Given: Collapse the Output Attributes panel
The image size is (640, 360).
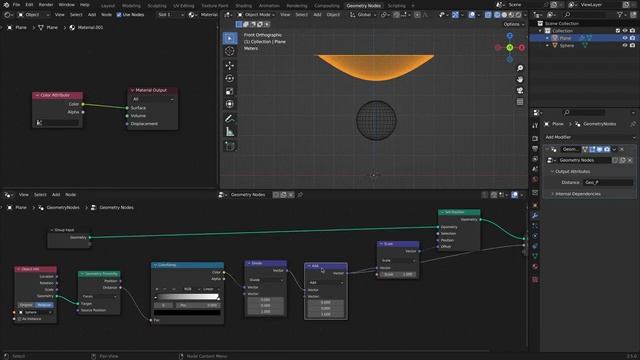Looking at the screenshot, I should (x=572, y=171).
